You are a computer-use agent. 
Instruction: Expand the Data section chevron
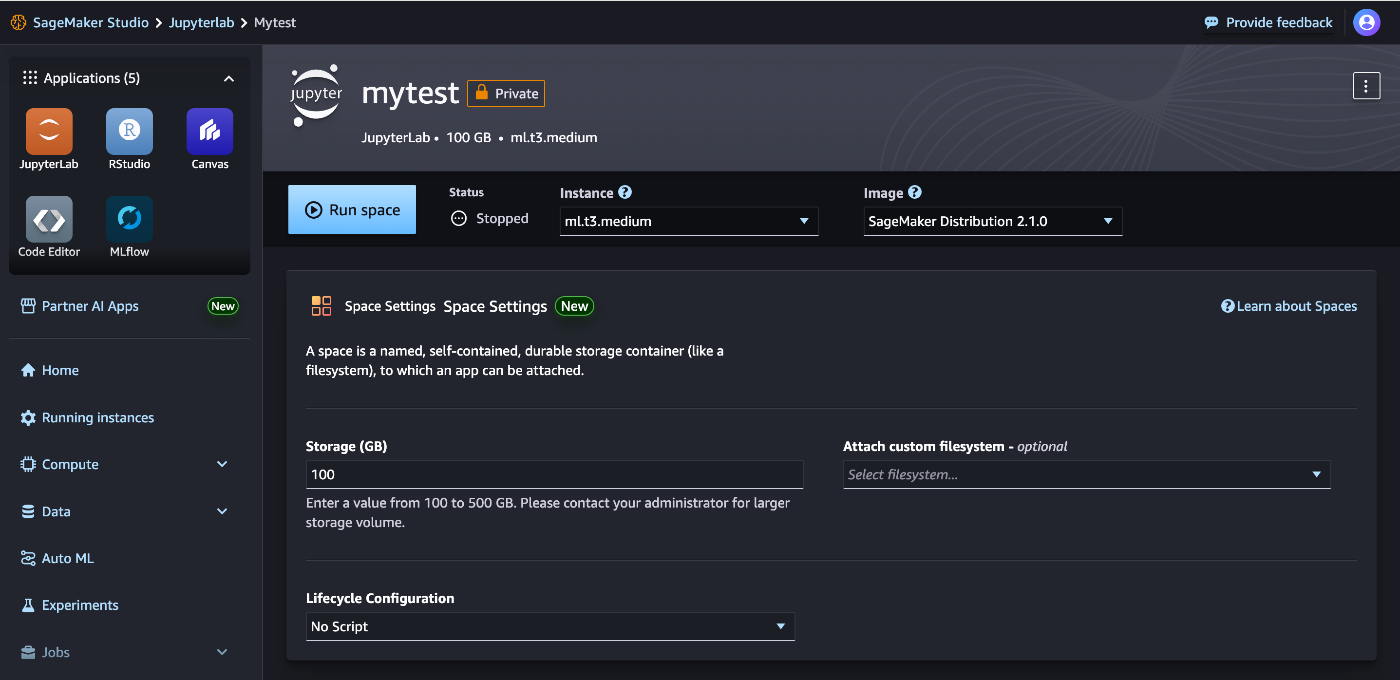[x=222, y=511]
